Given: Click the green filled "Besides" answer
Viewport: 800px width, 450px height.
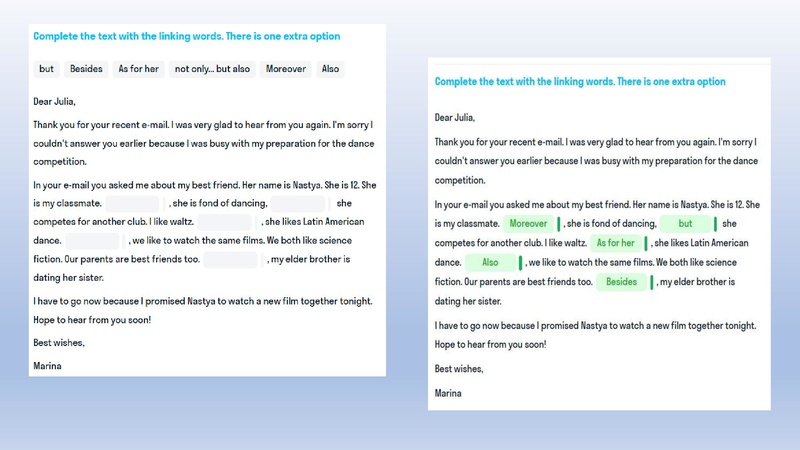Looking at the screenshot, I should [x=621, y=282].
